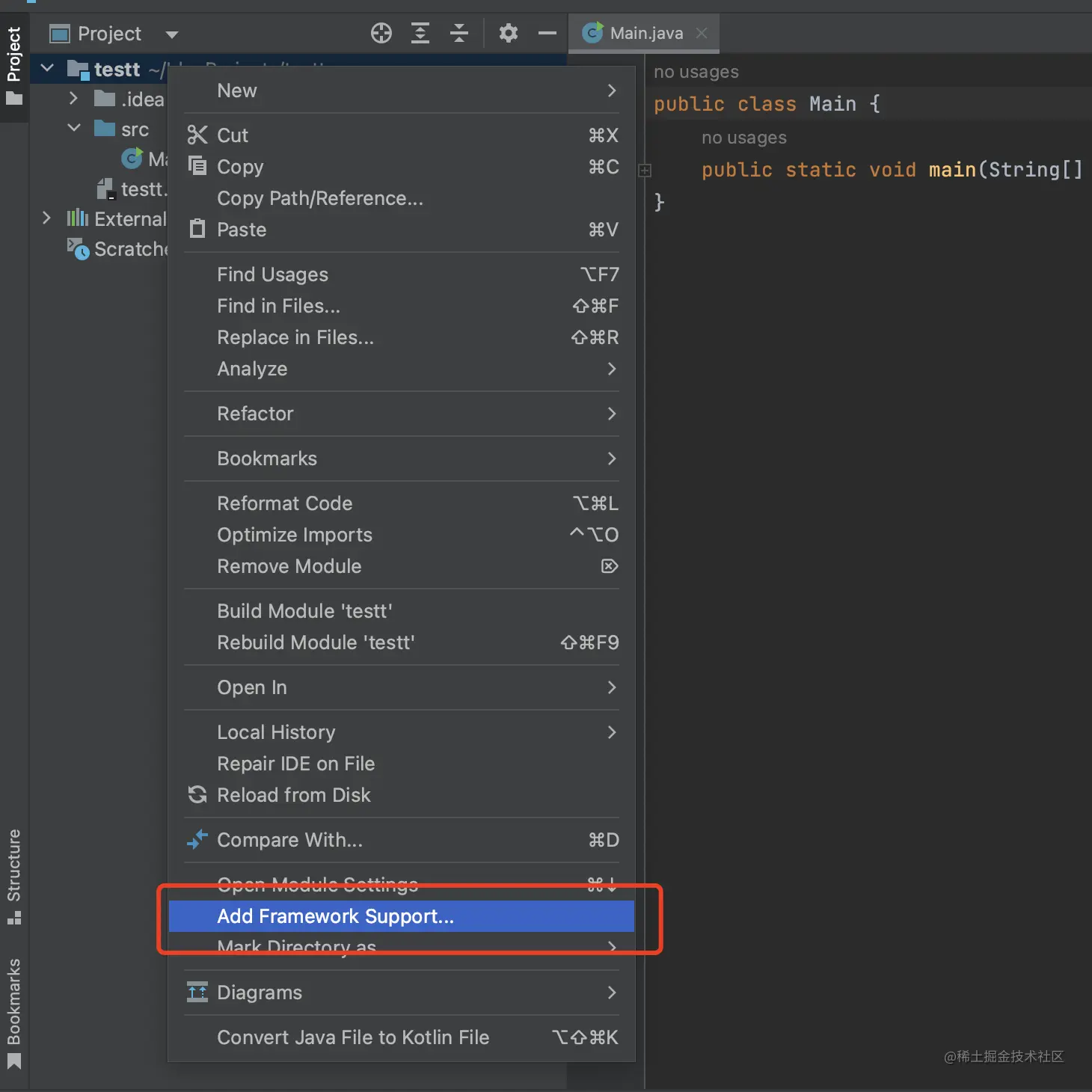
Task: Click 'main' method name in editor
Action: tap(952, 170)
